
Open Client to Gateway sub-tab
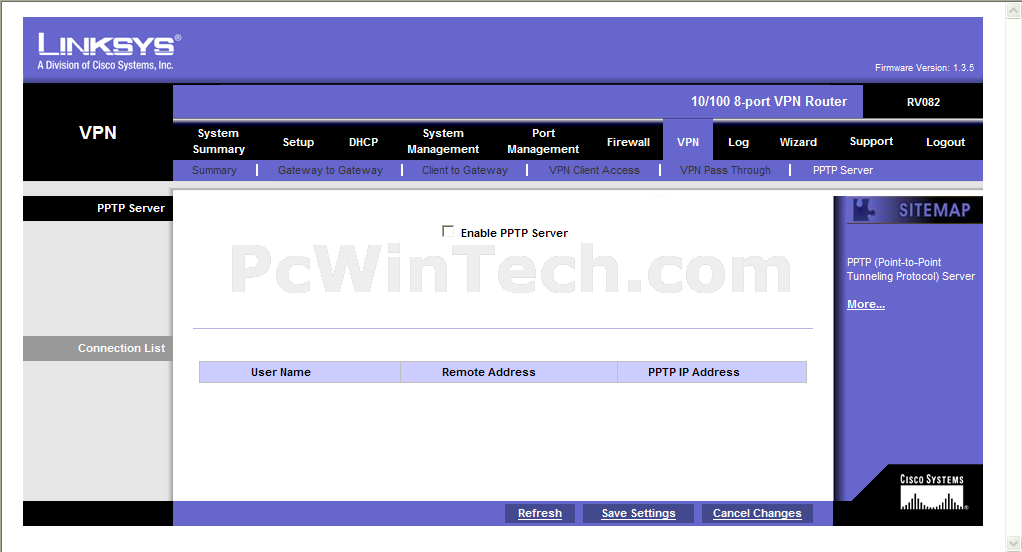(x=464, y=170)
